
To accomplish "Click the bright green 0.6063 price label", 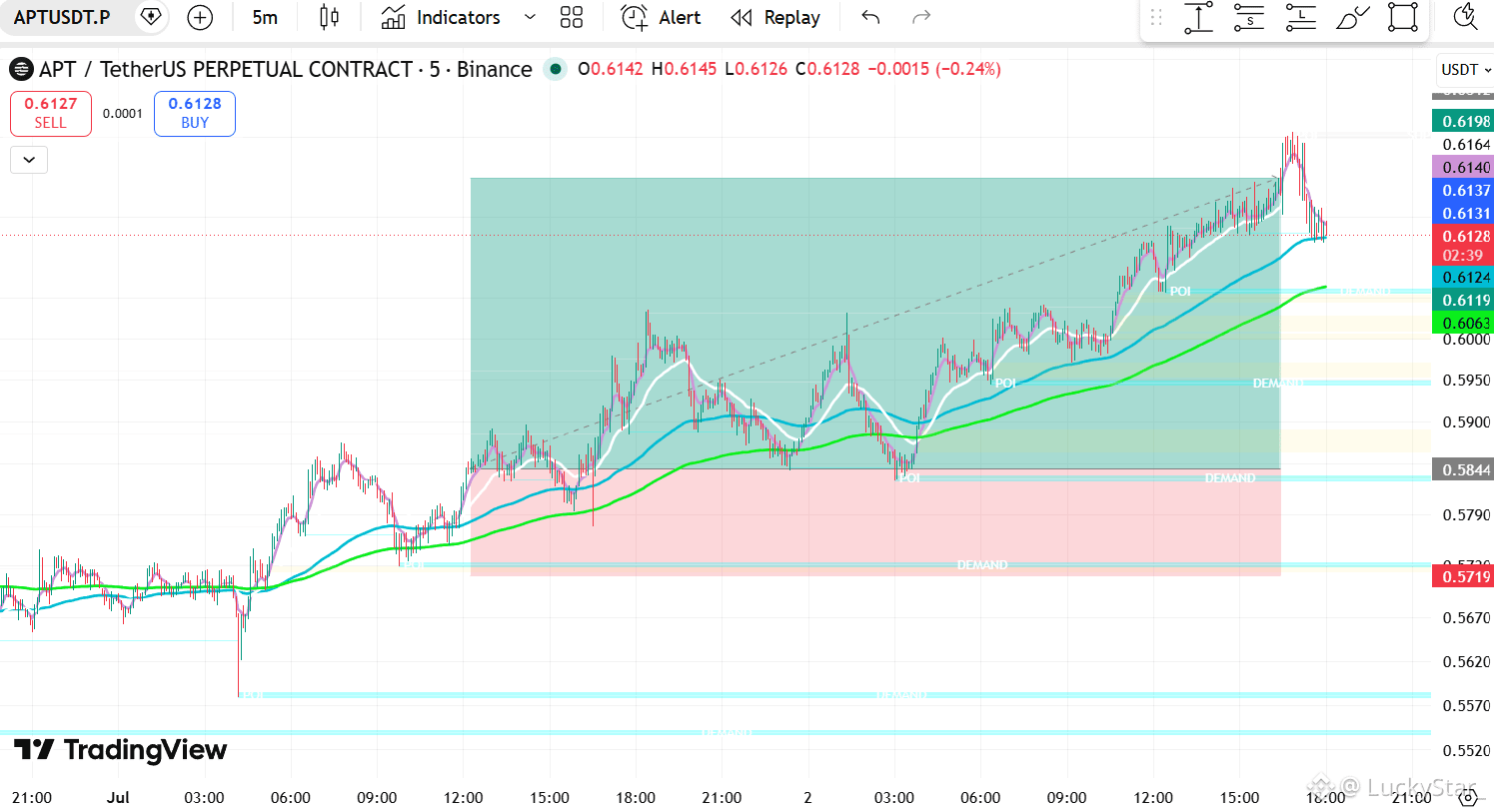I will point(1463,324).
